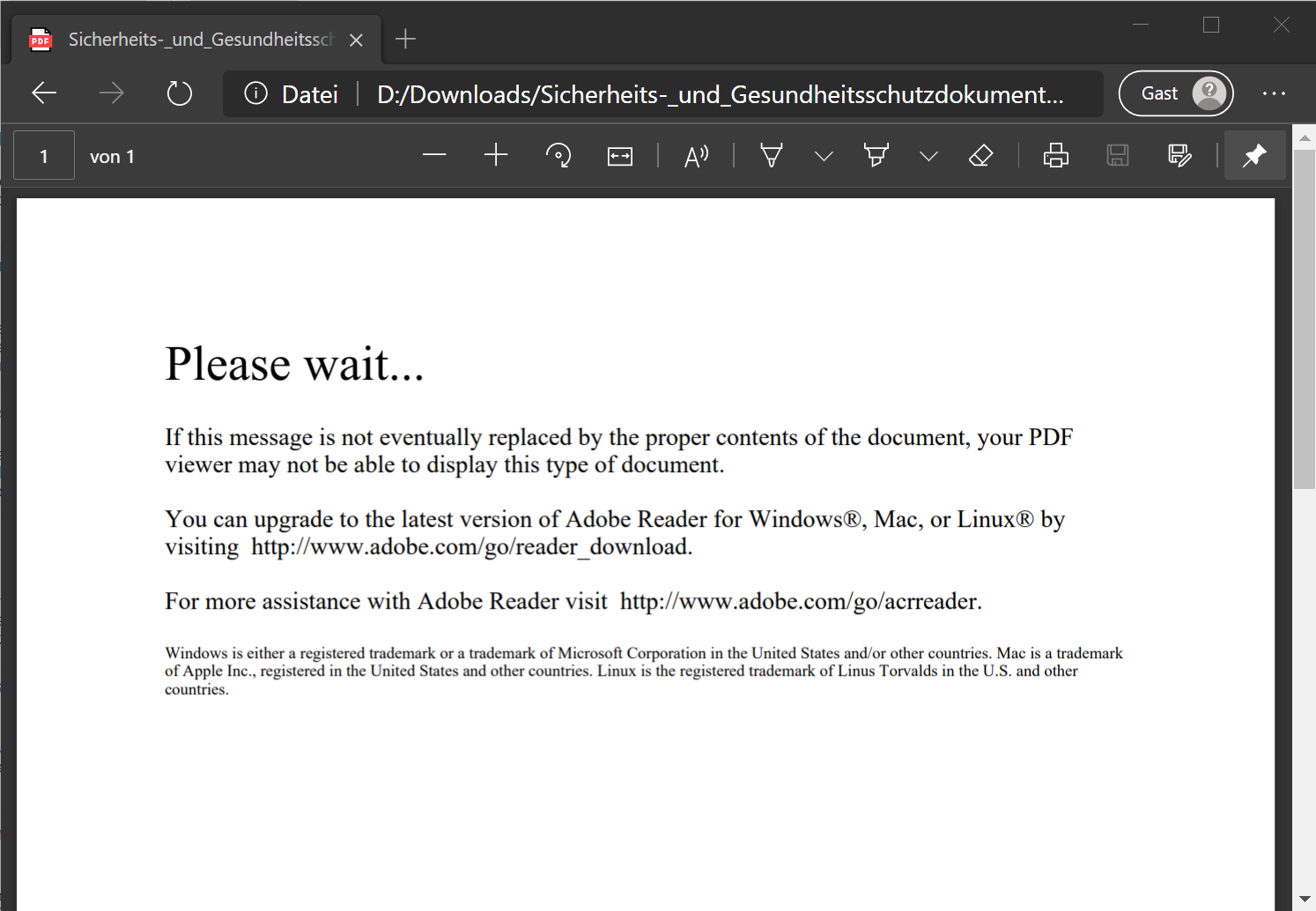Image resolution: width=1316 pixels, height=911 pixels.
Task: Expand the Highlight options dropdown
Action: (x=928, y=157)
